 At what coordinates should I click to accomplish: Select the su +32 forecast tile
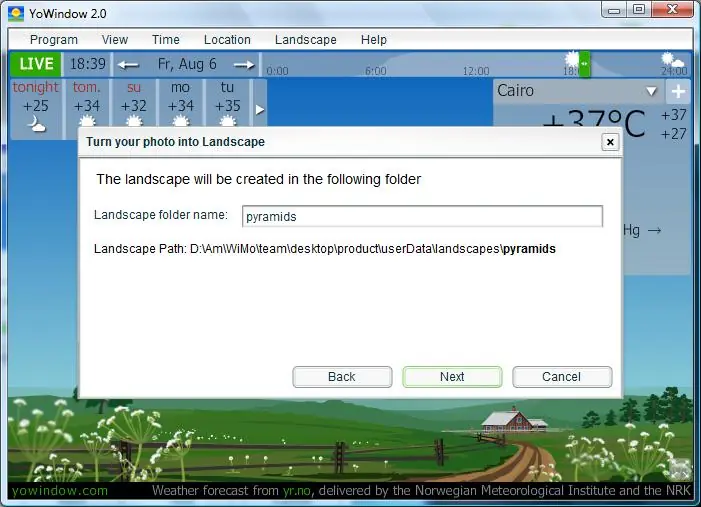[x=134, y=103]
